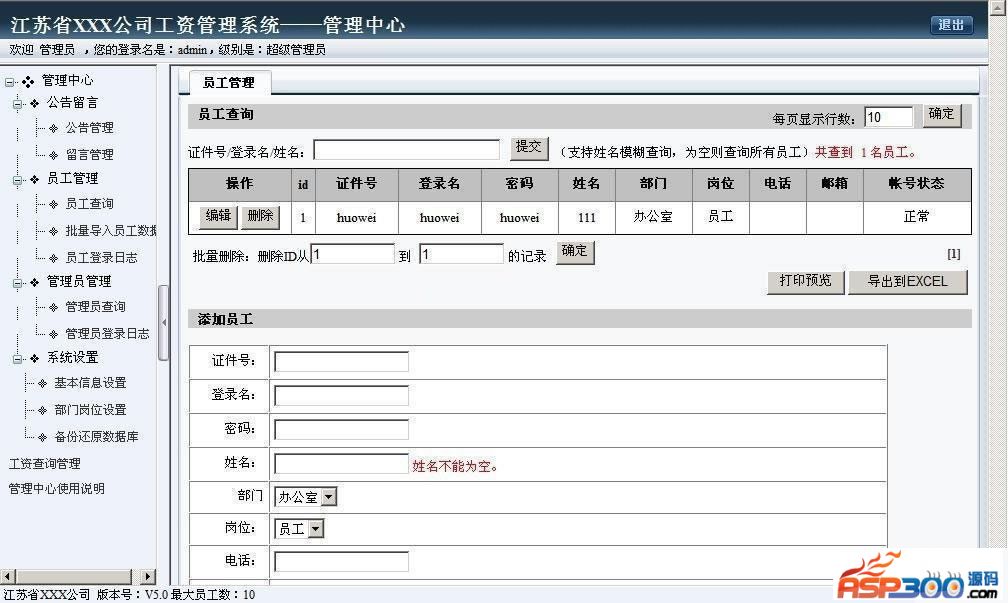Click the 证件号 field in 添加员工 form
Screen dimensions: 1008x603
point(341,361)
